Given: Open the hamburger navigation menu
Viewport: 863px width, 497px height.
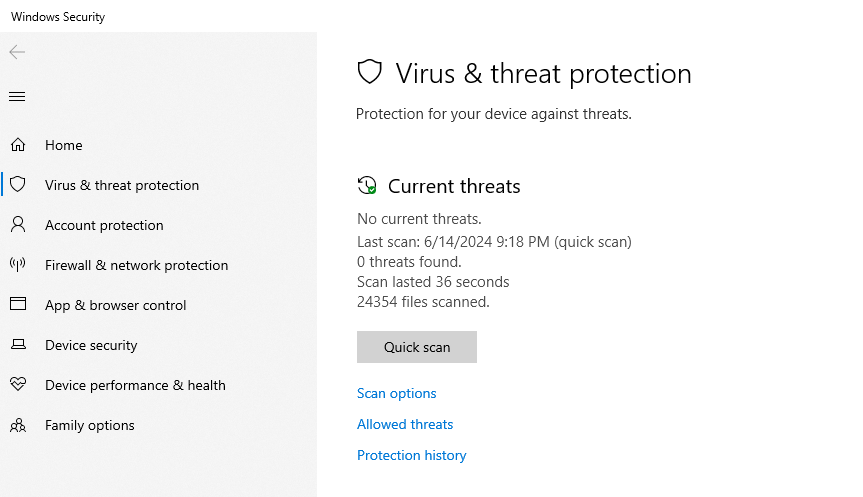Looking at the screenshot, I should (17, 96).
